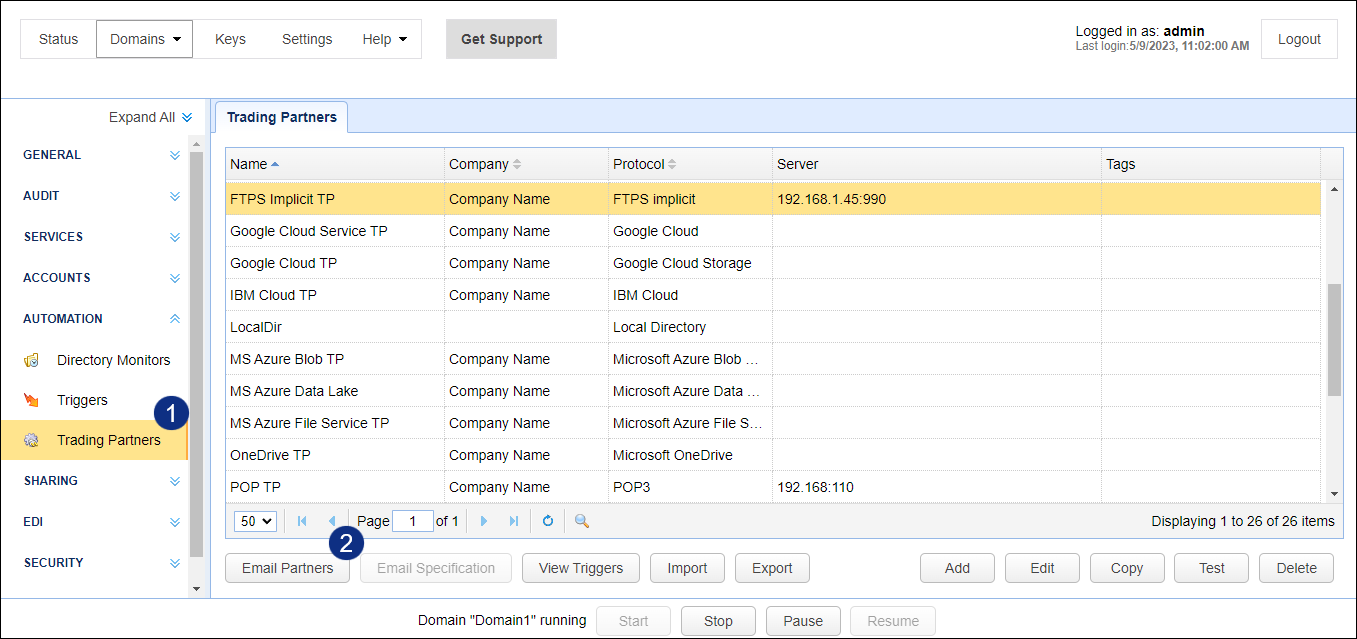Viewport: 1357px width, 639px height.
Task: Go to the Status page
Action: (x=58, y=39)
